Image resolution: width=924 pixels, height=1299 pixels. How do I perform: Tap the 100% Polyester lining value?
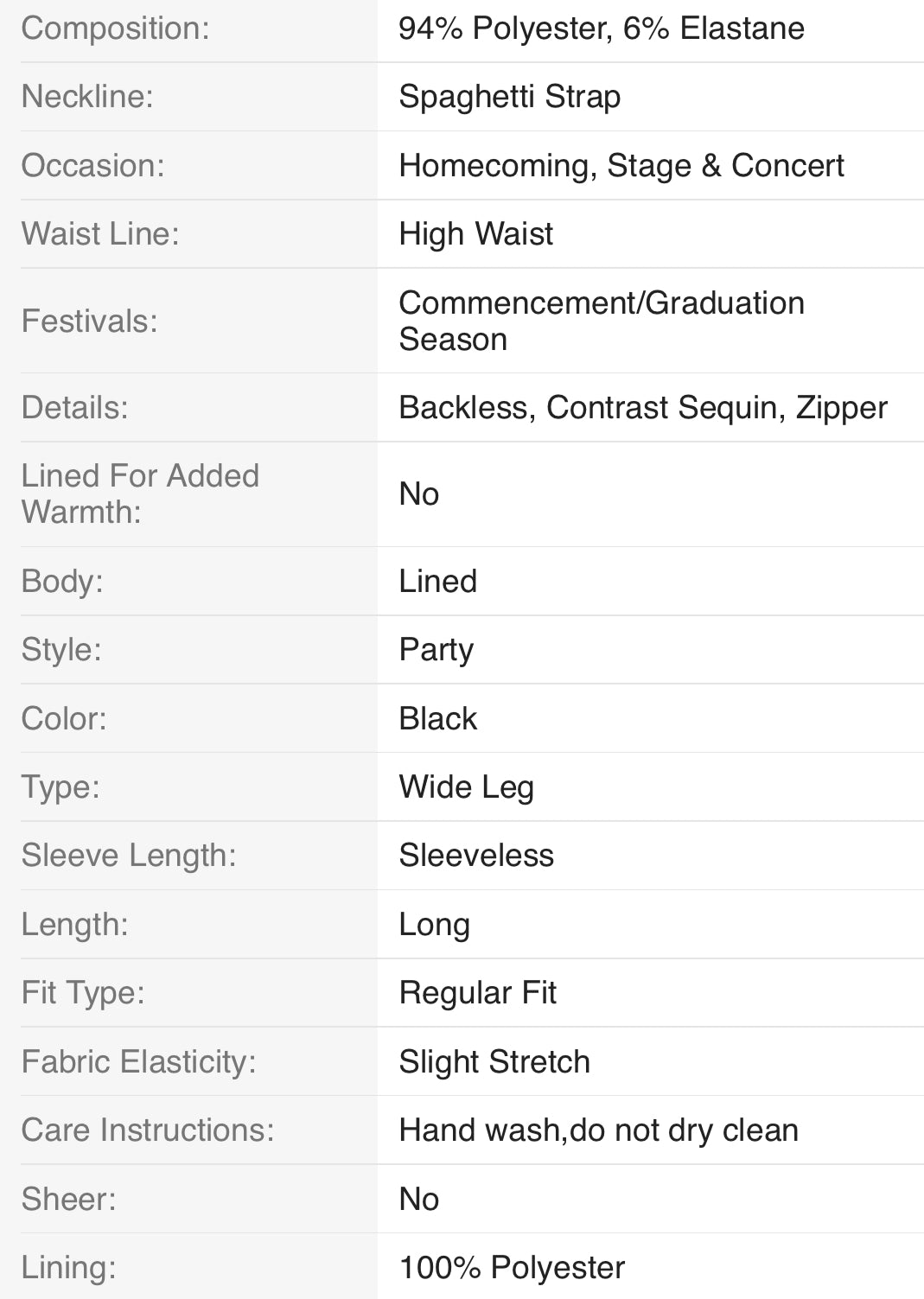[511, 1268]
